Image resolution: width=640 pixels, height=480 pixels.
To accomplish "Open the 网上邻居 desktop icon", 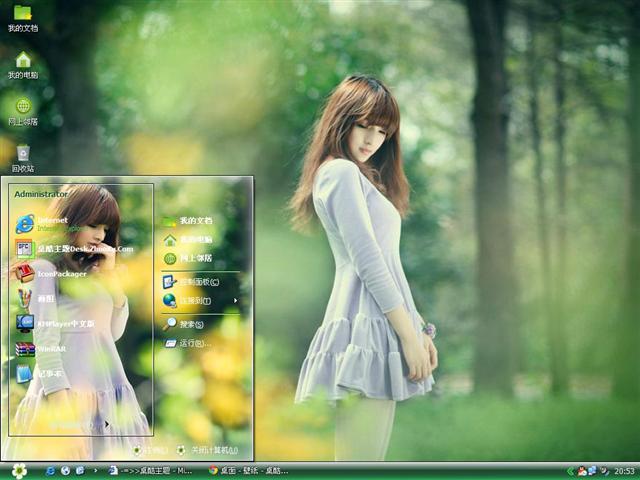I will click(x=23, y=112).
